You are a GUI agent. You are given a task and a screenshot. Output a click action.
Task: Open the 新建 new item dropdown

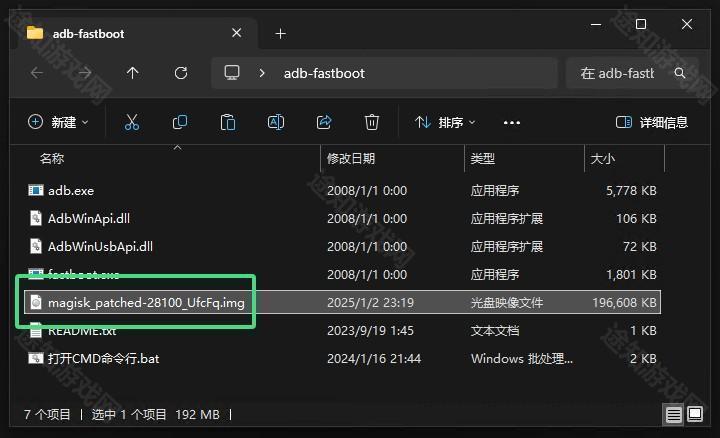click(58, 123)
